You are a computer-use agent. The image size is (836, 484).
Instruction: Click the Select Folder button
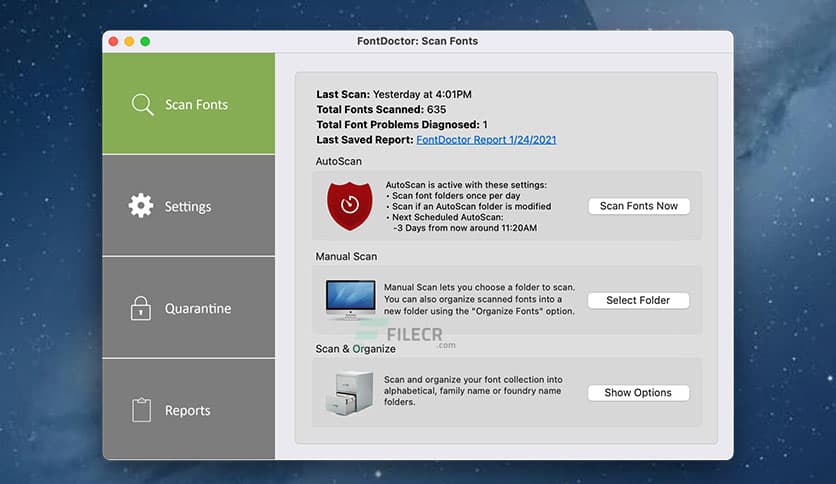[x=638, y=300]
